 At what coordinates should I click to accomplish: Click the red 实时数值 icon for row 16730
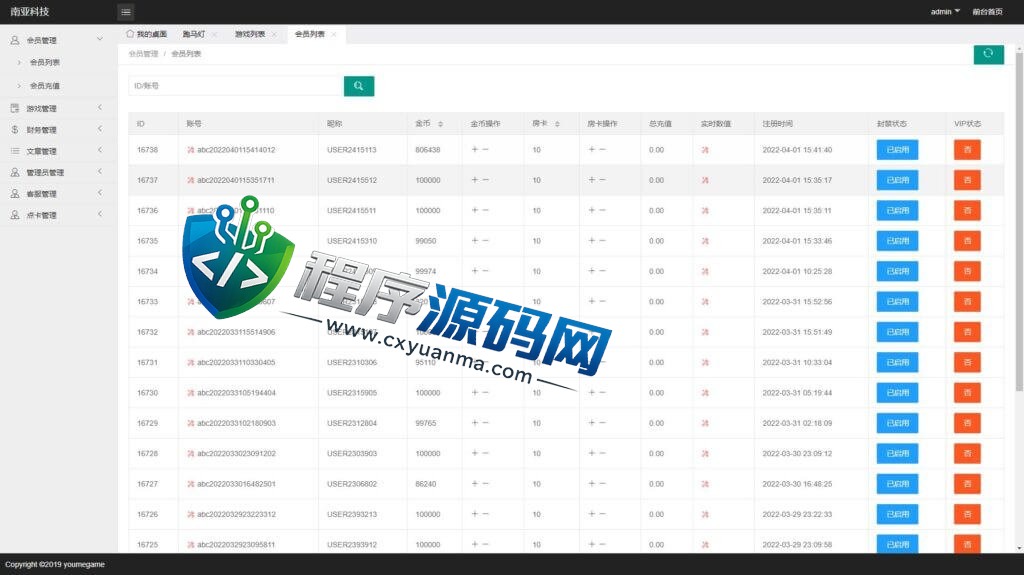click(705, 393)
